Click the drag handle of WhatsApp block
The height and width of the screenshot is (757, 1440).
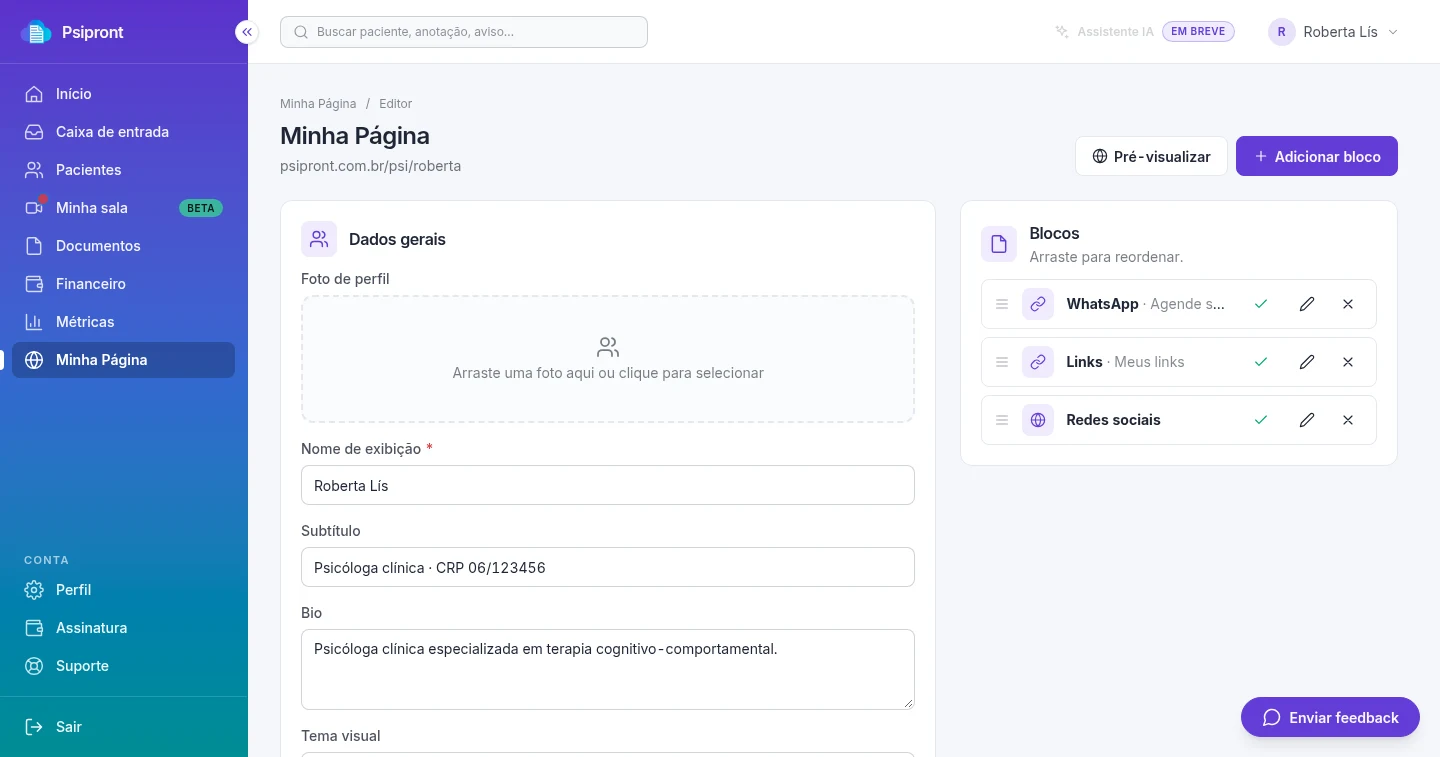coord(1002,304)
